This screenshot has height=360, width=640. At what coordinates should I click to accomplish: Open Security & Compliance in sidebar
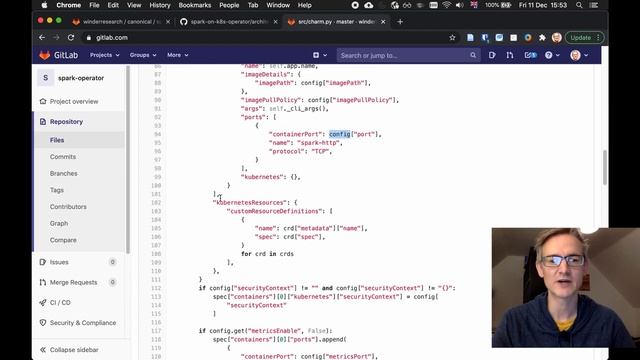(x=83, y=323)
